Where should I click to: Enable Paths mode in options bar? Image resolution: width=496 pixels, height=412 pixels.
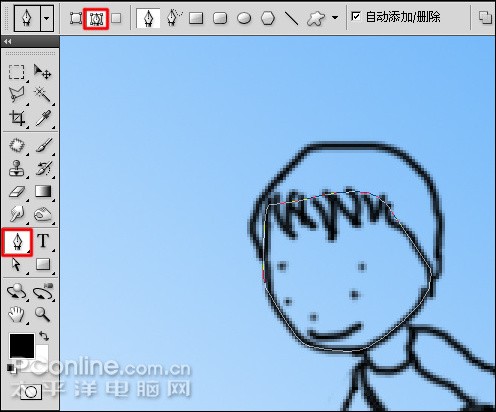[x=96, y=19]
